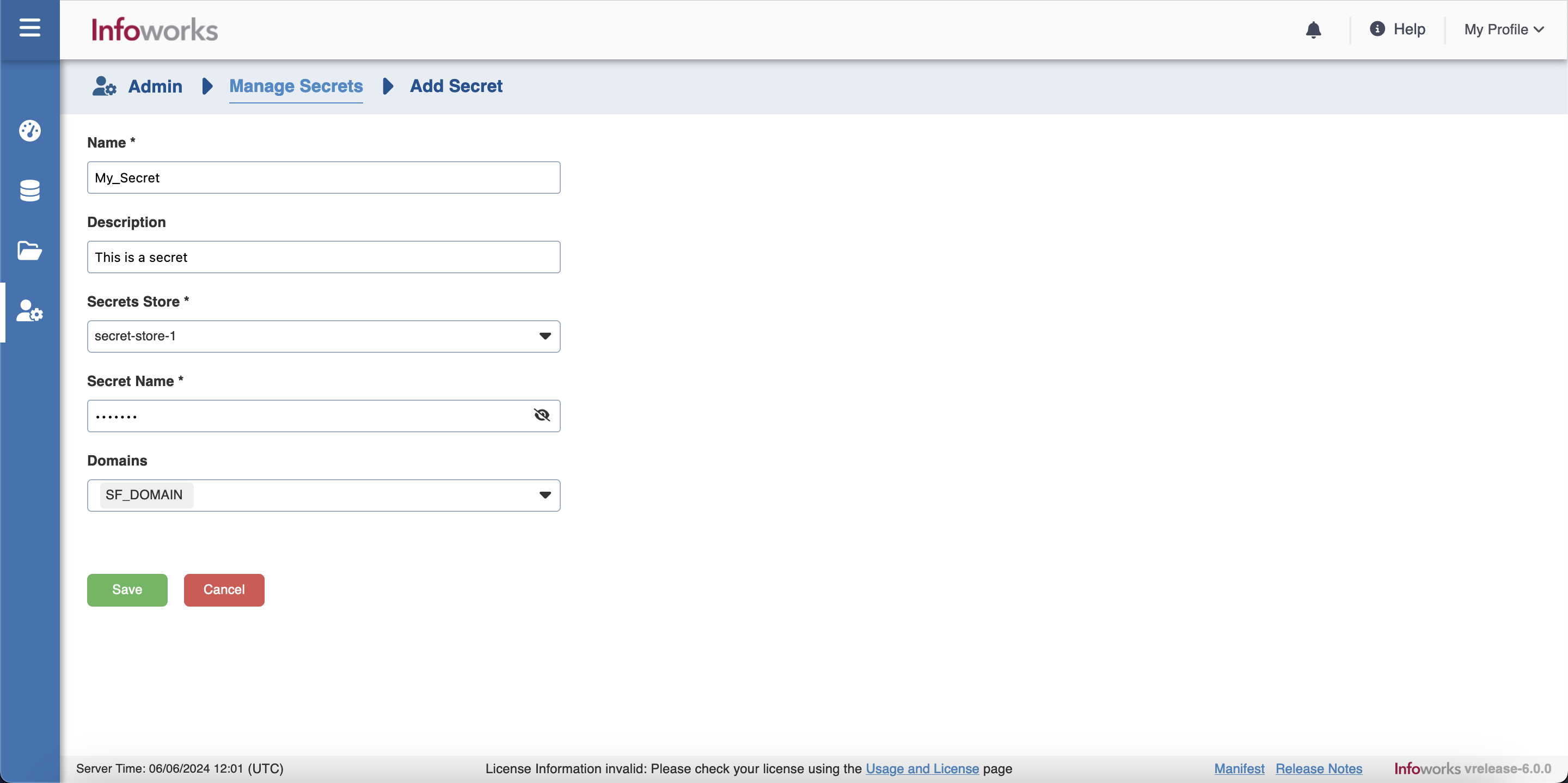1568x783 pixels.
Task: Cancel adding the secret
Action: [224, 589]
